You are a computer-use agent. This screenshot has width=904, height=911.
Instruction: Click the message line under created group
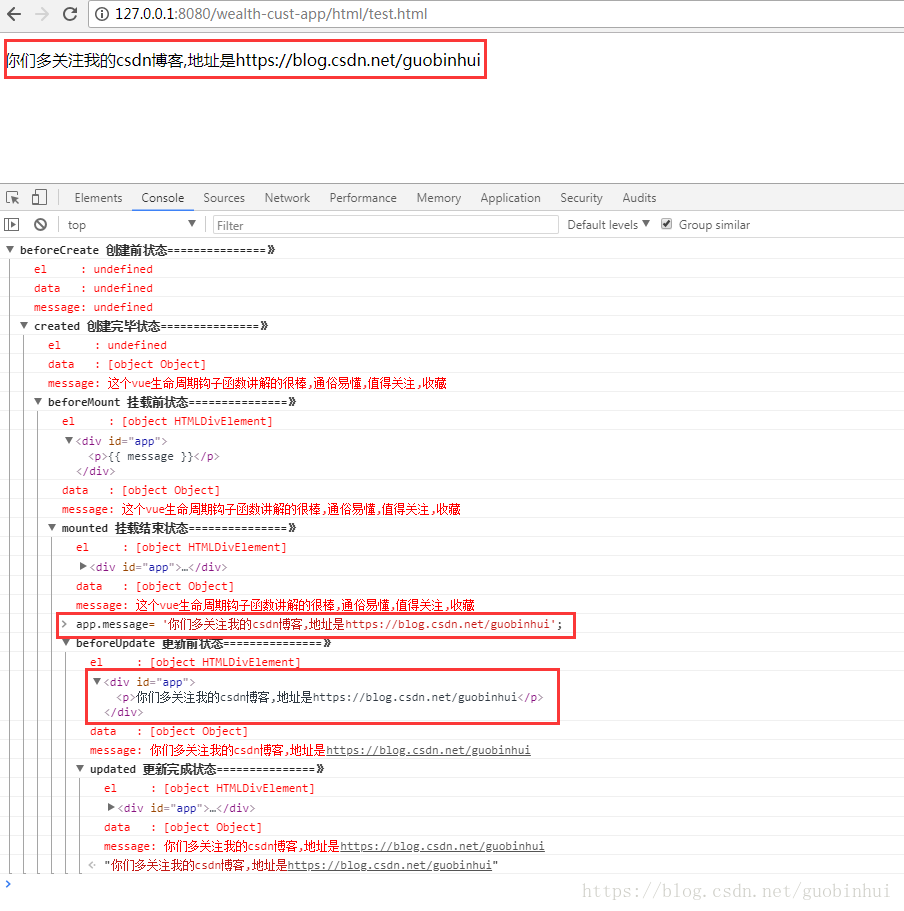[247, 383]
